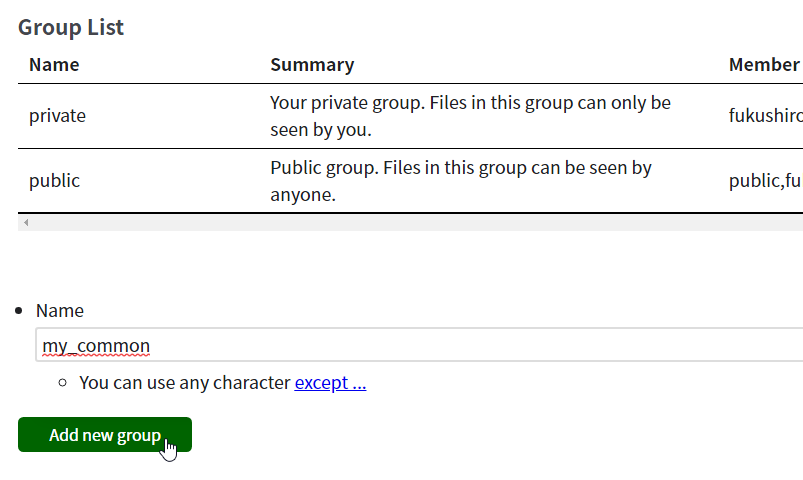The width and height of the screenshot is (803, 480).
Task: Click the Add new group button
Action: pyautogui.click(x=105, y=434)
